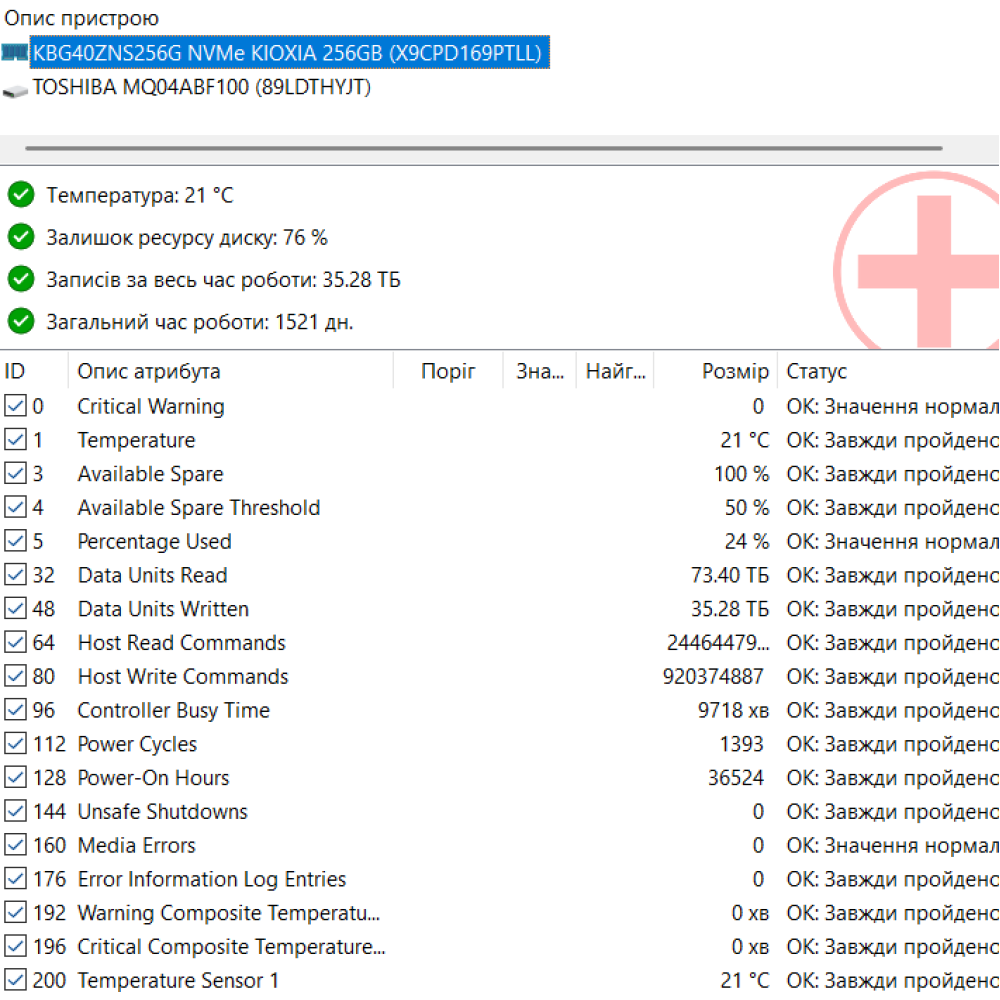Sort by the ID column header
Viewport: 1000px width, 1000px height.
pos(32,372)
